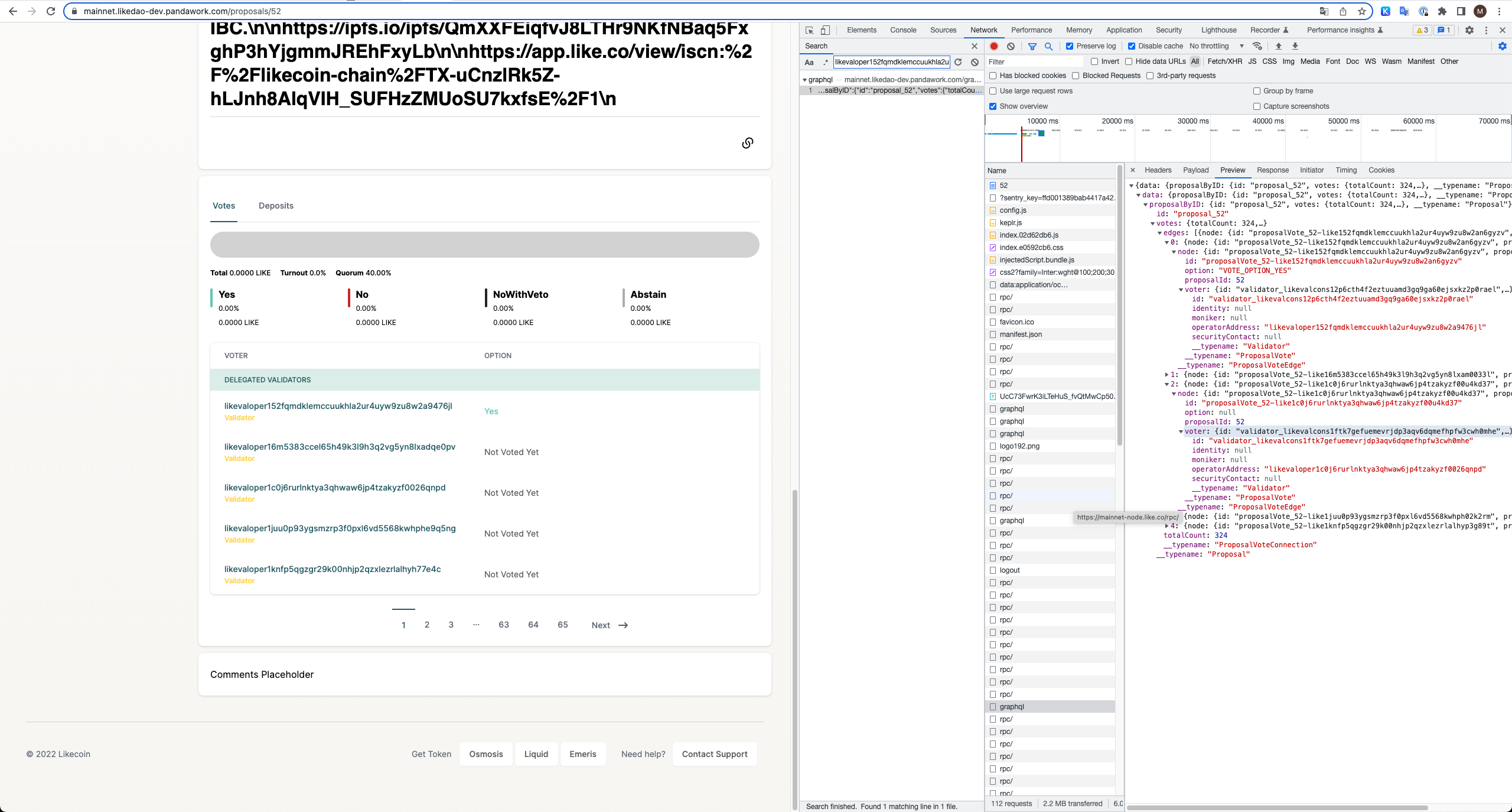The height and width of the screenshot is (812, 1512).
Task: Clear the search query icon
Action: pos(975,62)
